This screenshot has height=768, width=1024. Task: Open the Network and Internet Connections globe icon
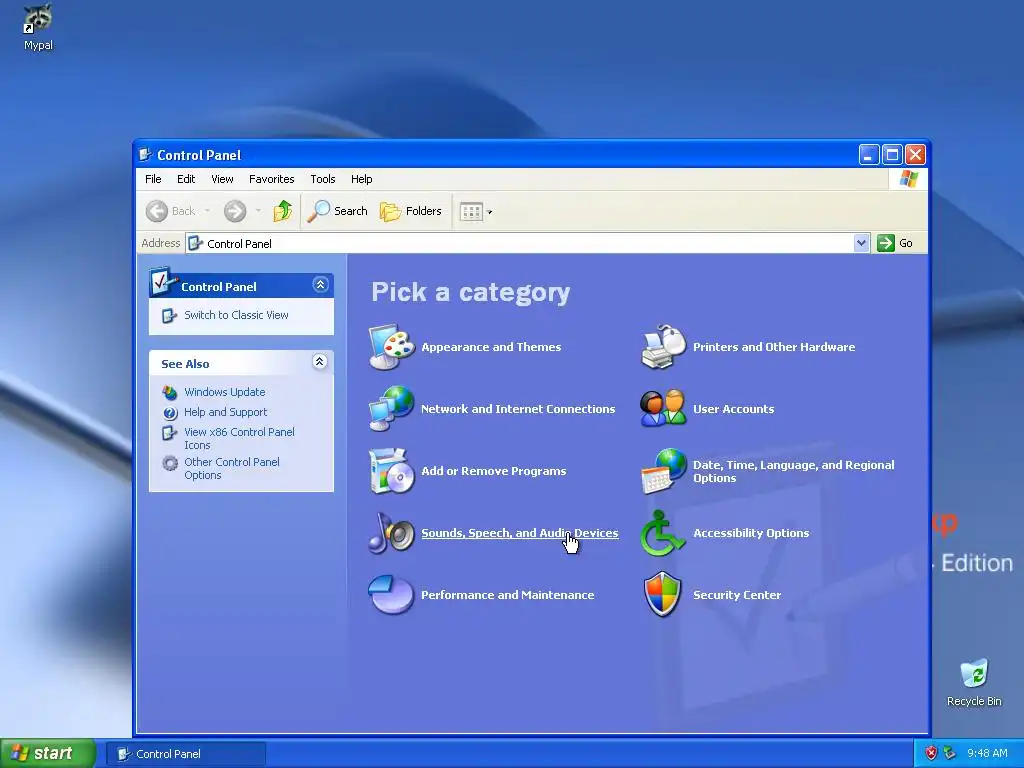click(391, 408)
